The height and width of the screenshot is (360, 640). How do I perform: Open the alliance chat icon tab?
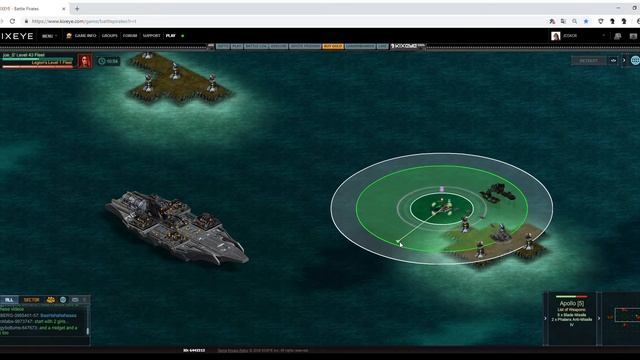[x=51, y=300]
